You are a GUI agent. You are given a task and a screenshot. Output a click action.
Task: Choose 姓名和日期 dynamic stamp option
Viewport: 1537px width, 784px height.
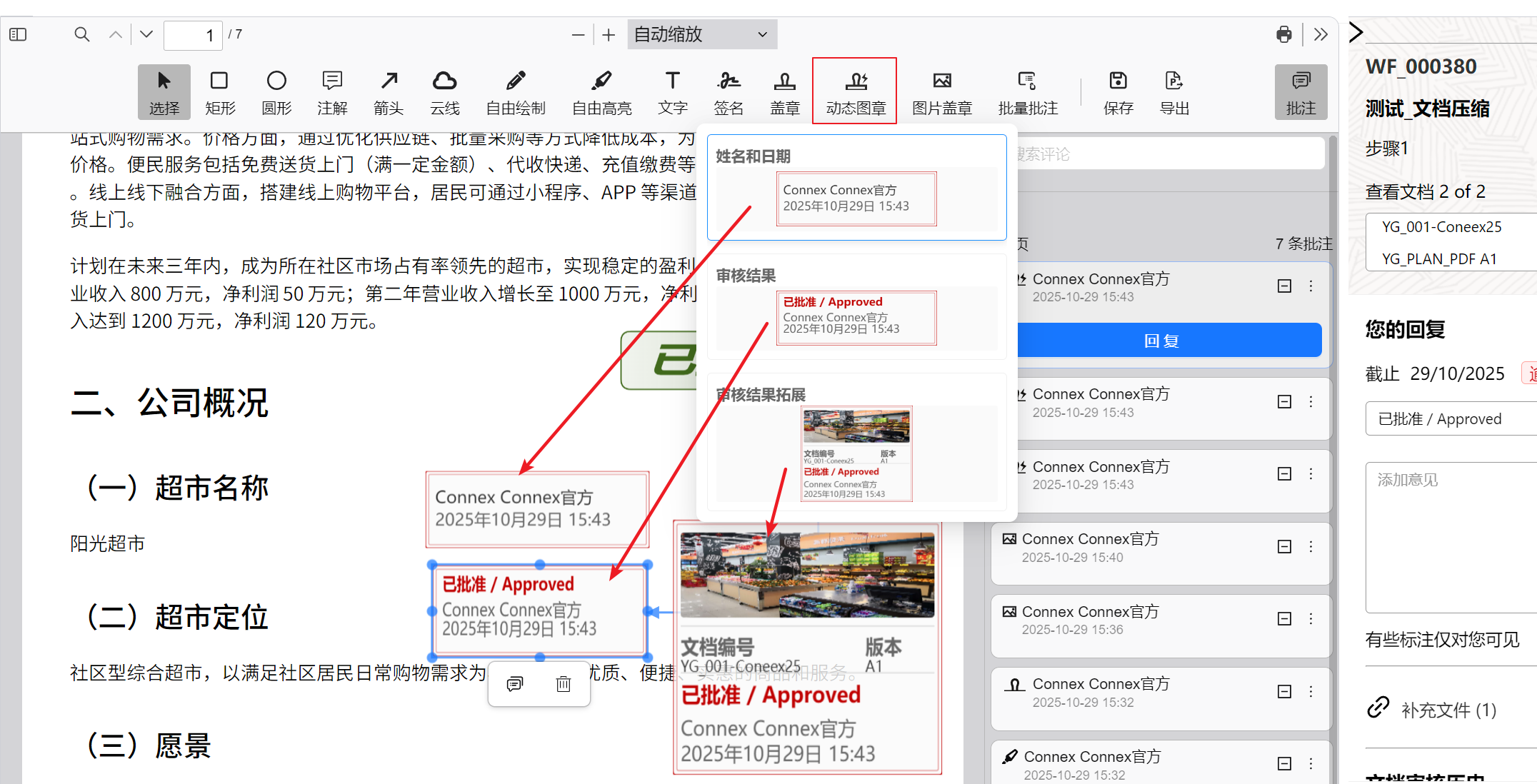pos(856,198)
